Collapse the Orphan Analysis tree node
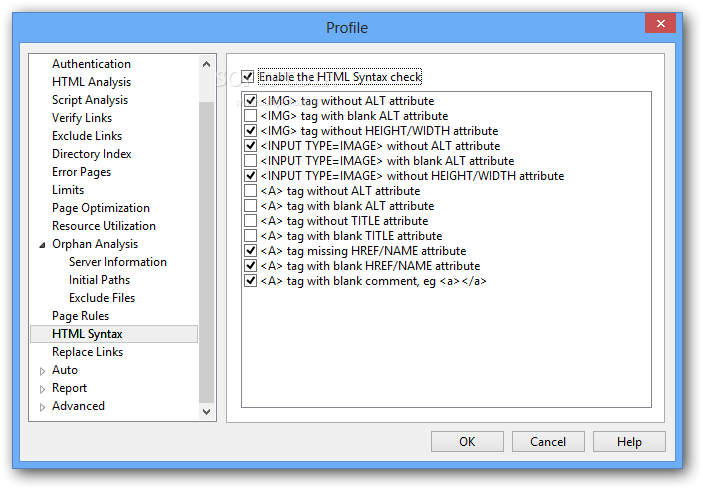The height and width of the screenshot is (489, 703). point(42,245)
